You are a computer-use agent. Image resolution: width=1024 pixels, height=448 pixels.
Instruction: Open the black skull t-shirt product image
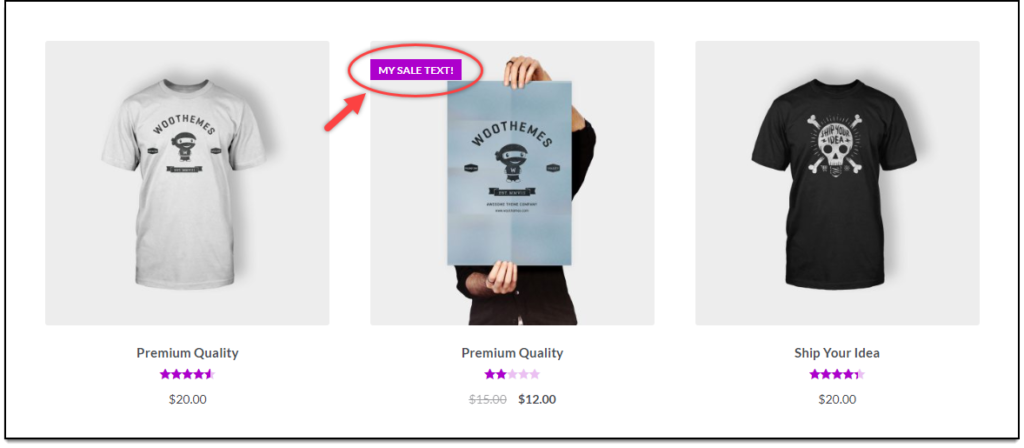pyautogui.click(x=837, y=183)
